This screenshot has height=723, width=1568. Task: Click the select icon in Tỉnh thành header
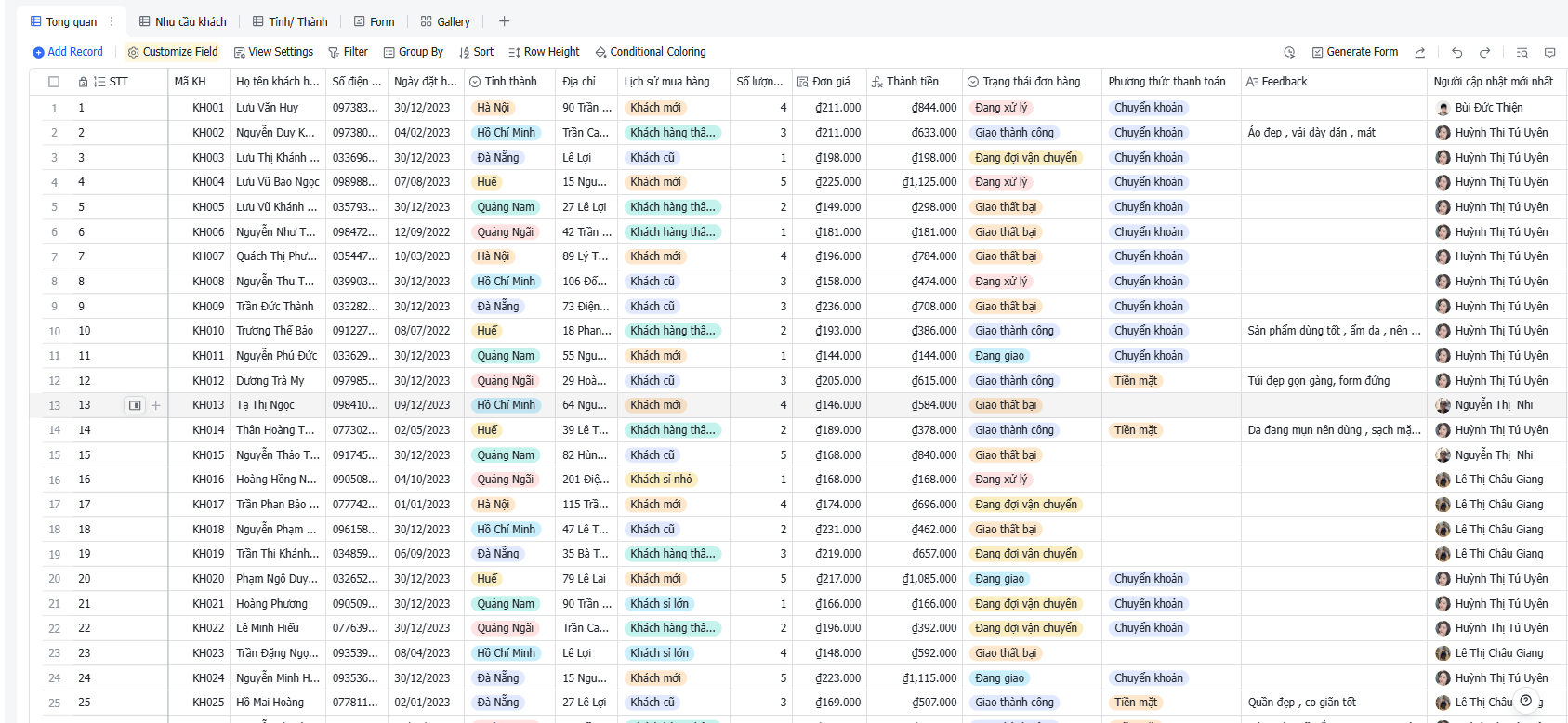(475, 82)
